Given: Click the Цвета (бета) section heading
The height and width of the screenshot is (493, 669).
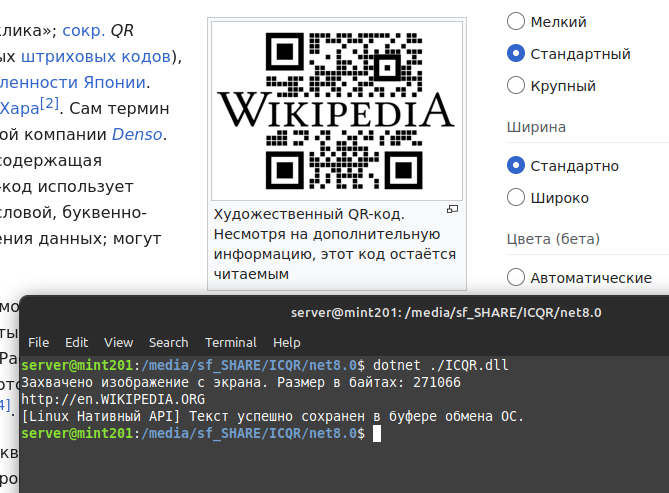Looking at the screenshot, I should (x=553, y=239).
